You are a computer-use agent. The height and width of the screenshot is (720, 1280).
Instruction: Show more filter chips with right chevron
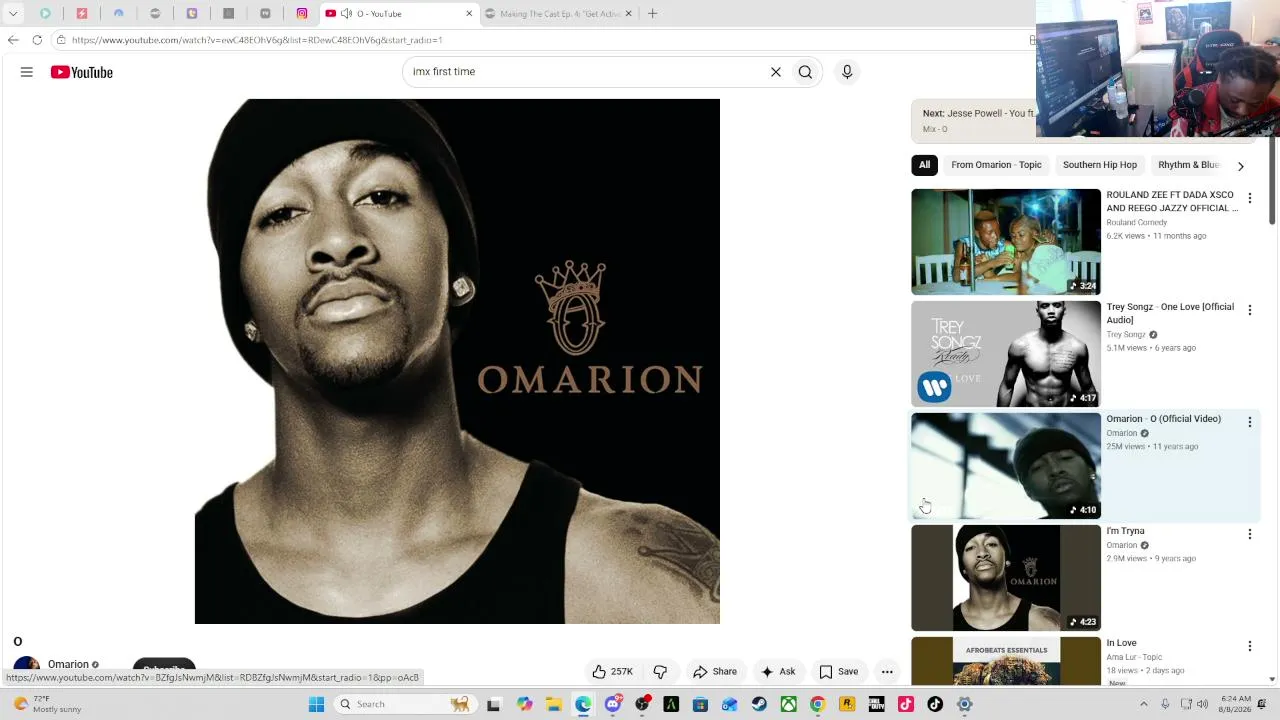point(1240,166)
